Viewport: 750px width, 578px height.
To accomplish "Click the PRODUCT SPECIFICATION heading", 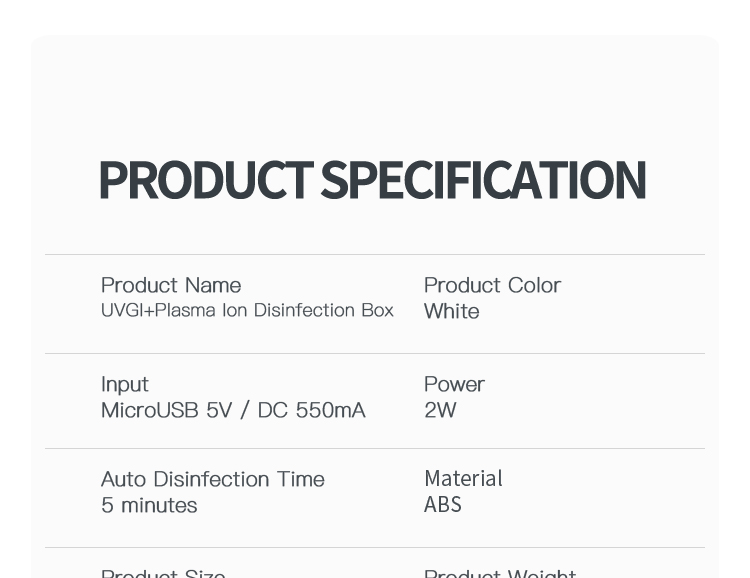I will pyautogui.click(x=373, y=179).
